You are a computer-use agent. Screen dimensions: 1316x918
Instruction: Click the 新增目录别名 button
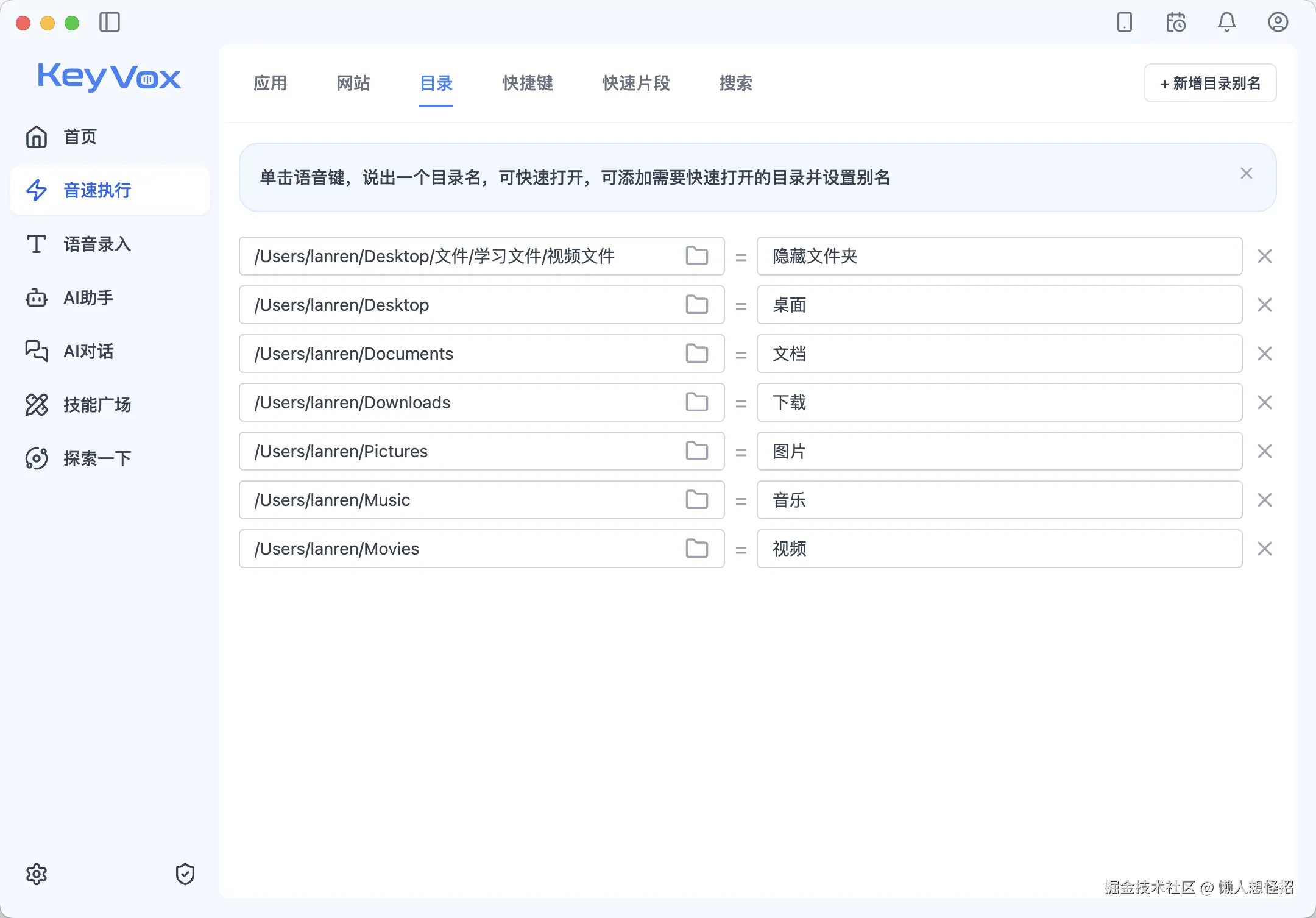click(x=1210, y=84)
